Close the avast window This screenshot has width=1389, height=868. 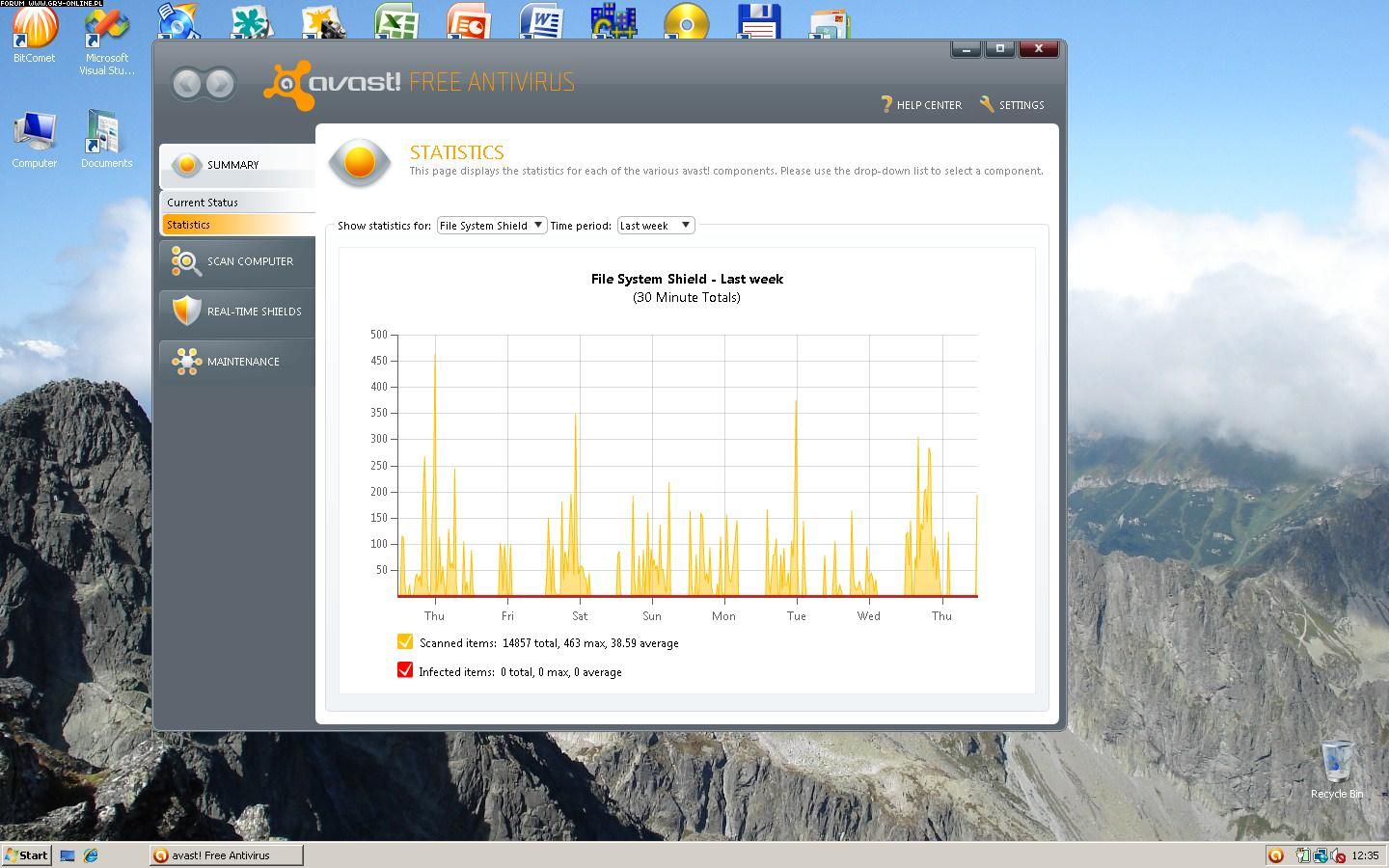tap(1039, 48)
